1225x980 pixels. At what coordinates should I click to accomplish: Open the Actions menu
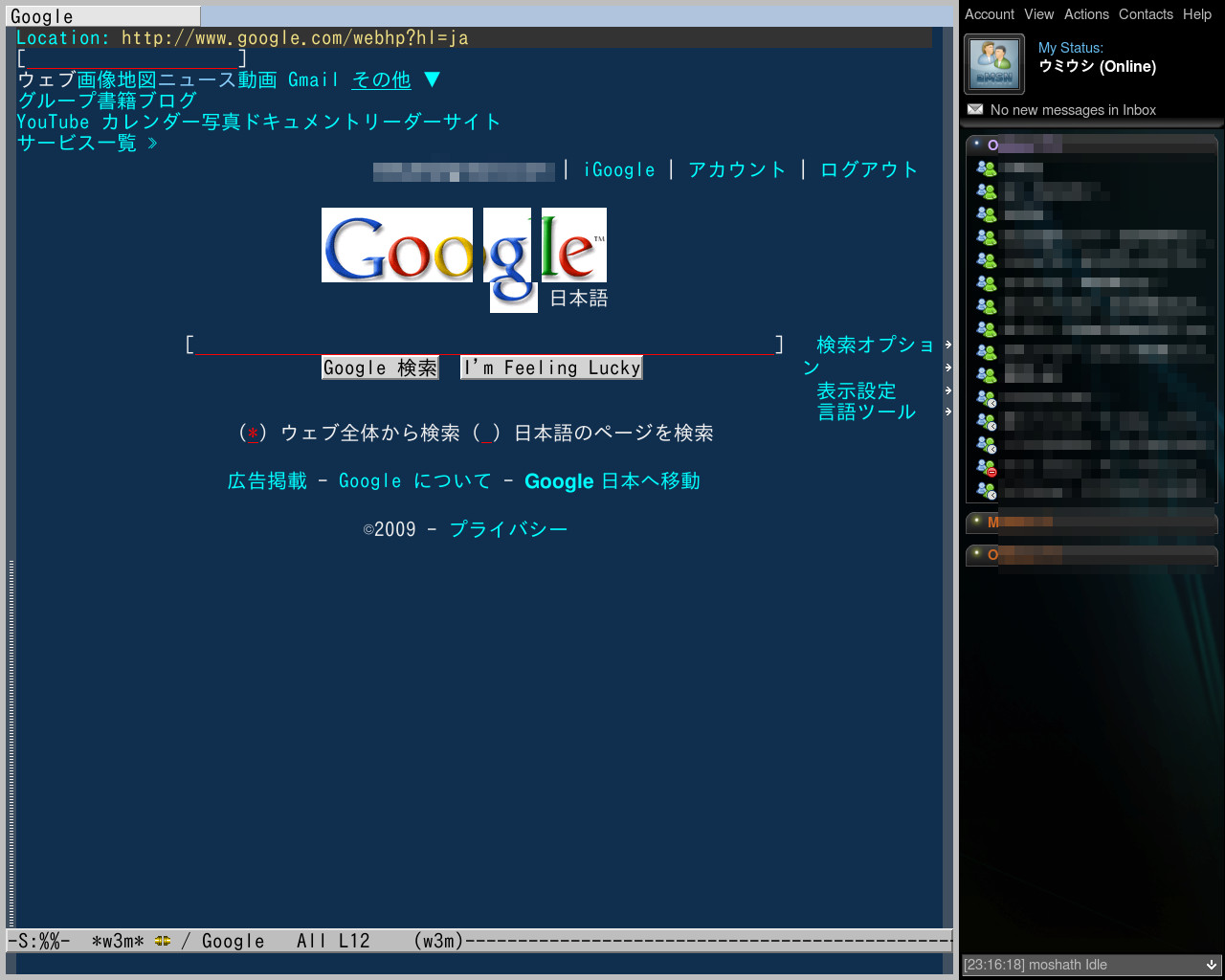pos(1086,14)
